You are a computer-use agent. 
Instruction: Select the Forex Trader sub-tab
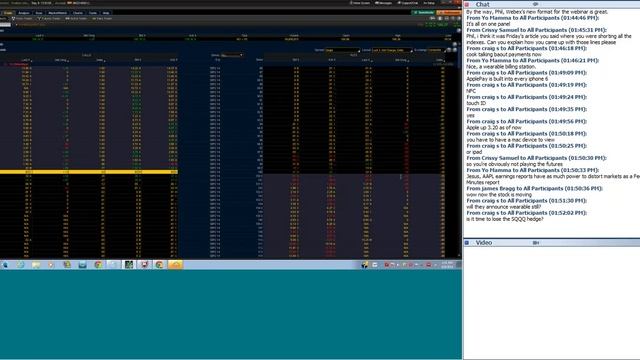22,18
